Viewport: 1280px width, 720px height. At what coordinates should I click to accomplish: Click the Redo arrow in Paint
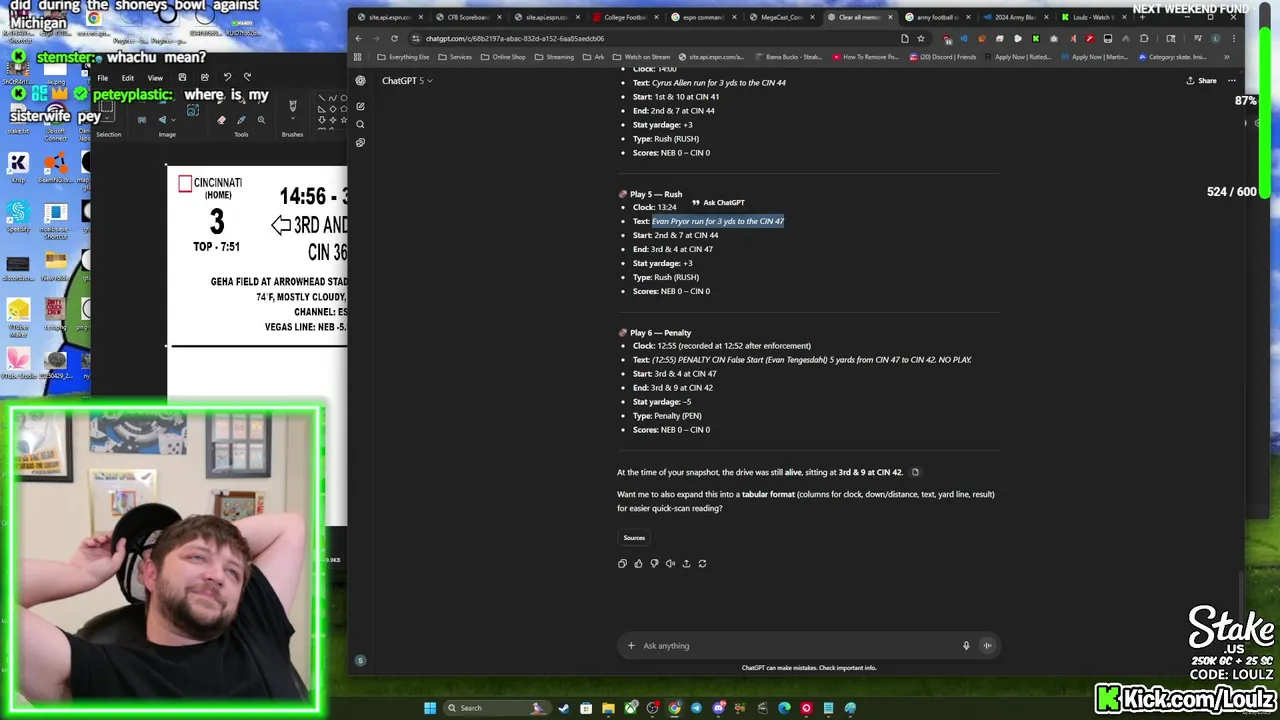pyautogui.click(x=247, y=77)
